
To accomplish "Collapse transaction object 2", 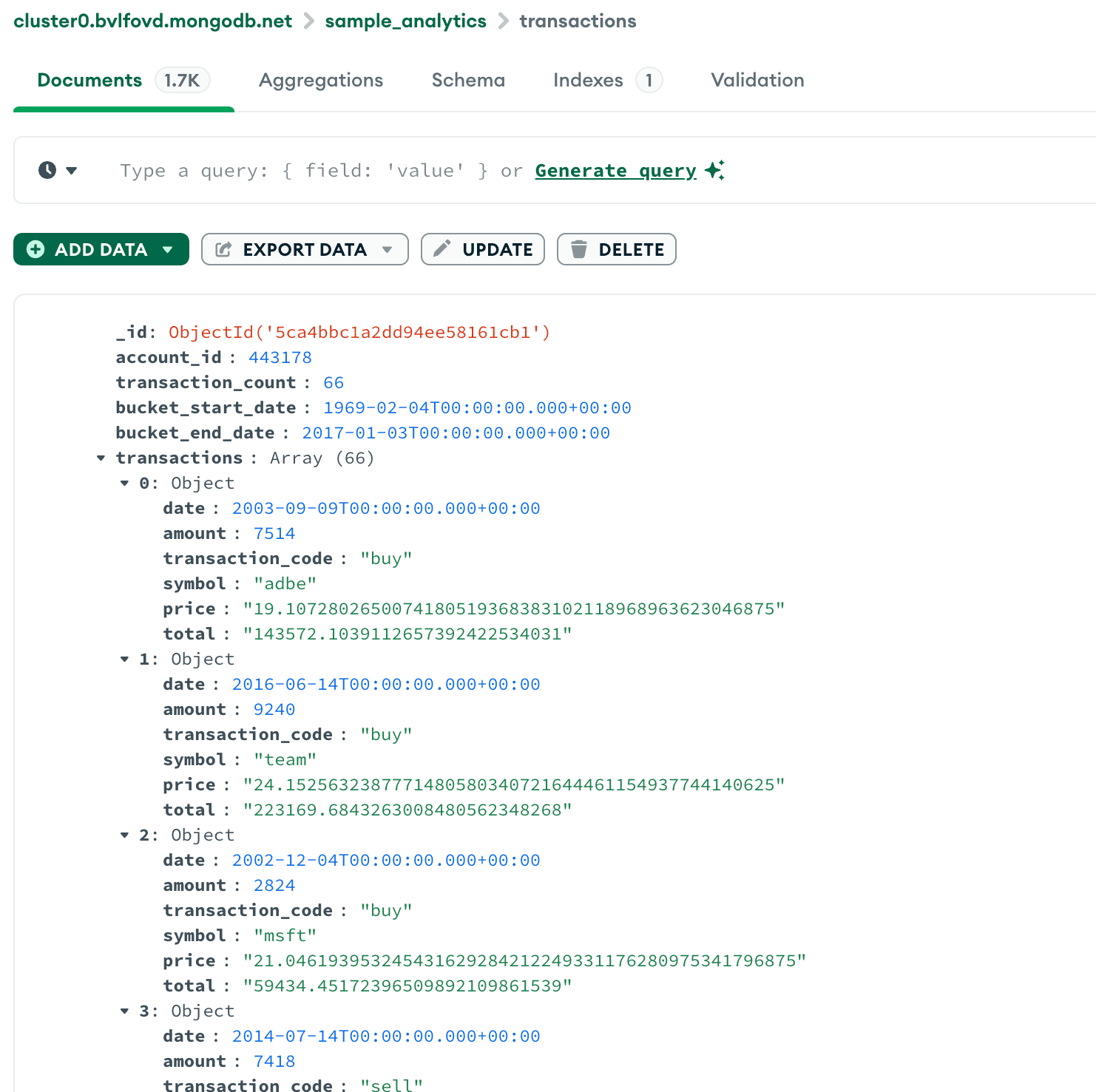I will (124, 835).
